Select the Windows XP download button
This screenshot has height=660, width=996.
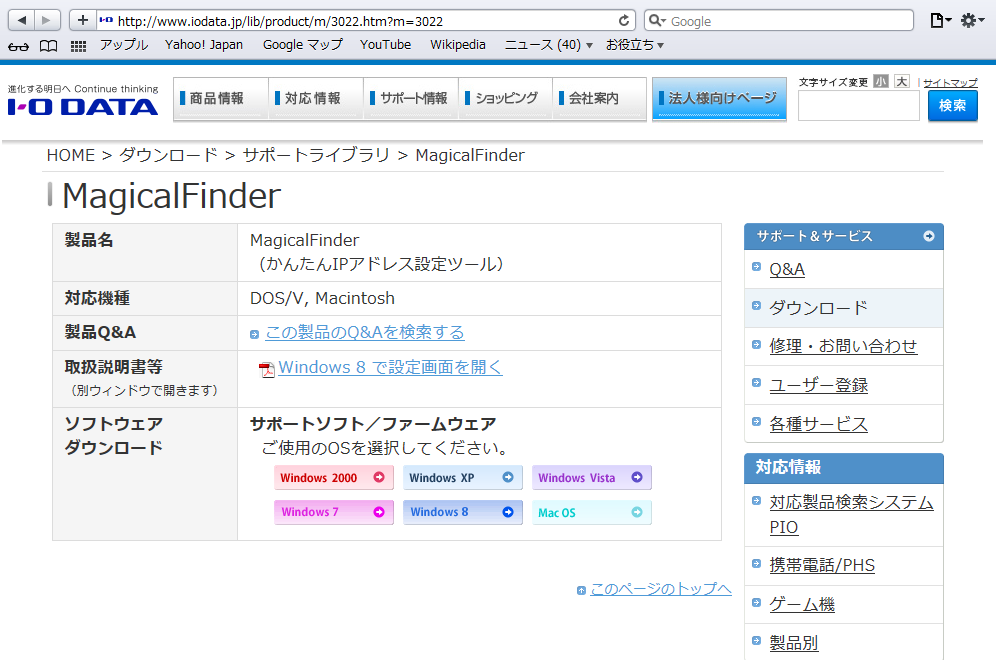point(462,478)
